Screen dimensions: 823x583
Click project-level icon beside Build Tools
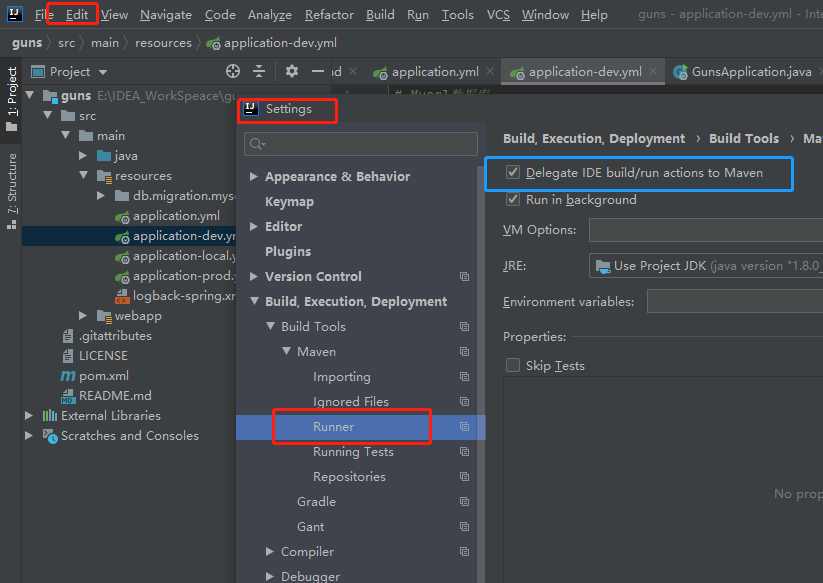click(464, 326)
